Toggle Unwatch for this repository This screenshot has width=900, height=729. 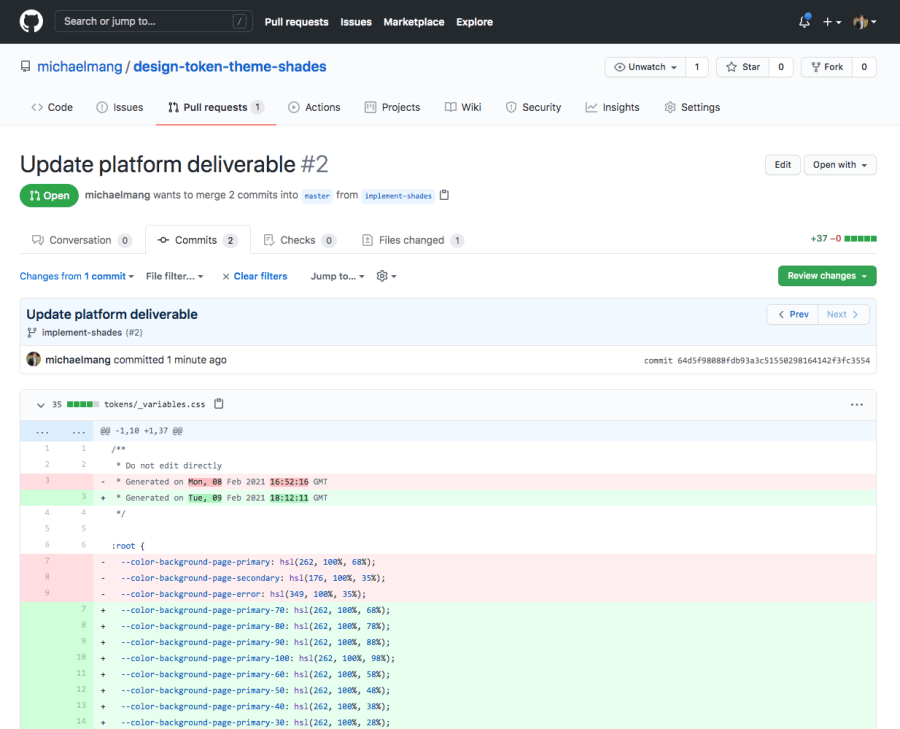[x=646, y=67]
